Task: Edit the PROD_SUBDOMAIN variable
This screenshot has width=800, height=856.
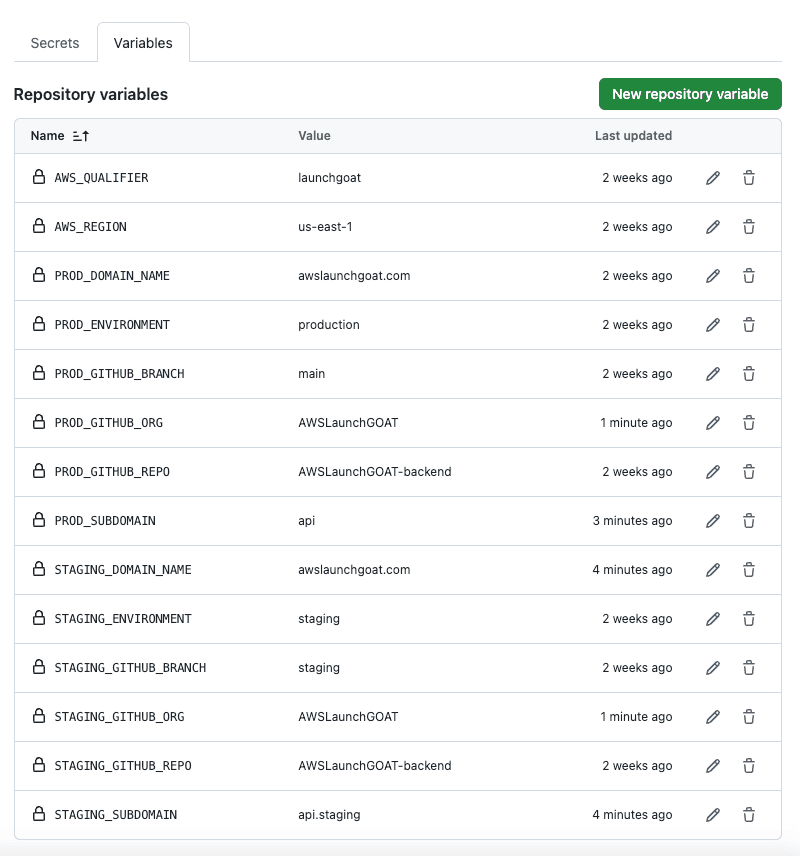Action: click(713, 521)
